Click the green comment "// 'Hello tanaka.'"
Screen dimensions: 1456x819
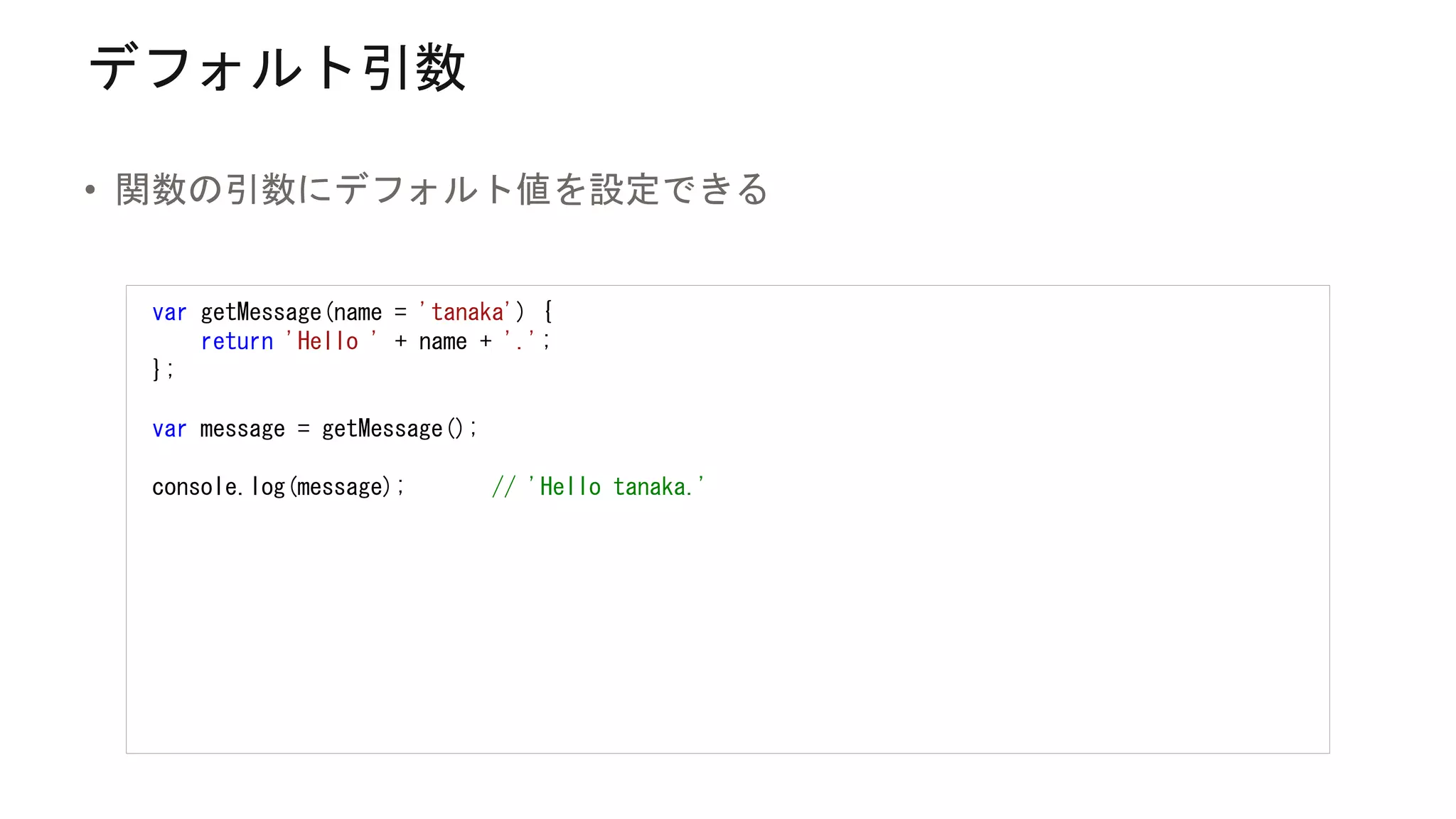(598, 487)
